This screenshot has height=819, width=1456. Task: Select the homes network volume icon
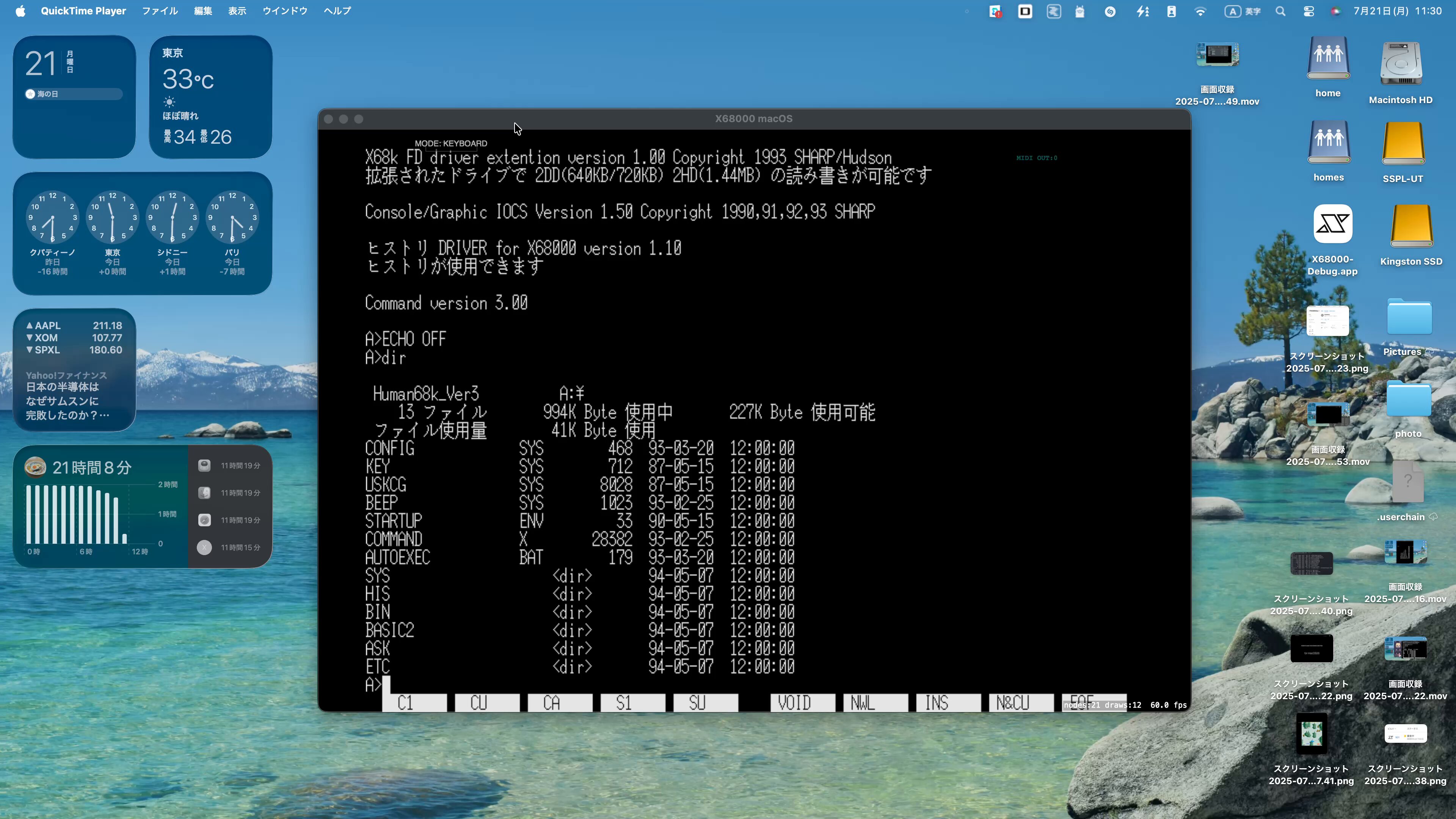[x=1328, y=143]
